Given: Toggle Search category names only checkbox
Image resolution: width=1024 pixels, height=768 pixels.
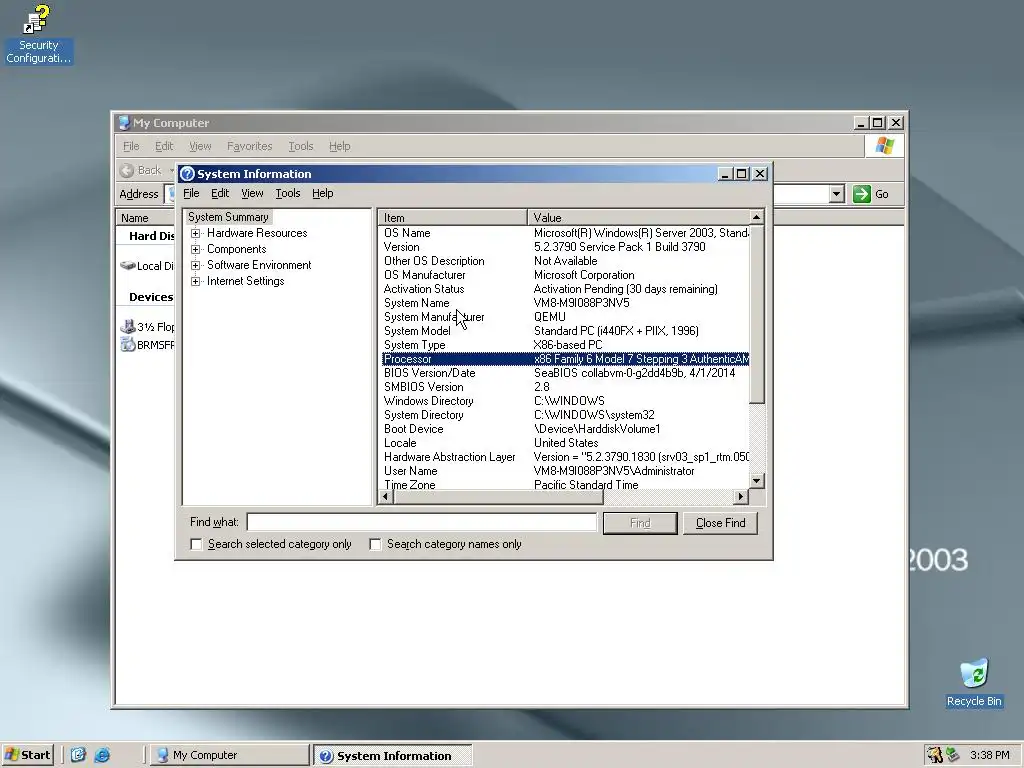Looking at the screenshot, I should [x=375, y=544].
